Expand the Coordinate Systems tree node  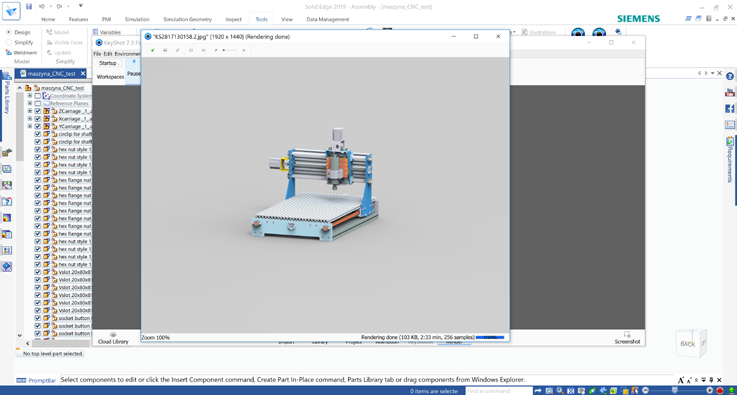click(30, 95)
